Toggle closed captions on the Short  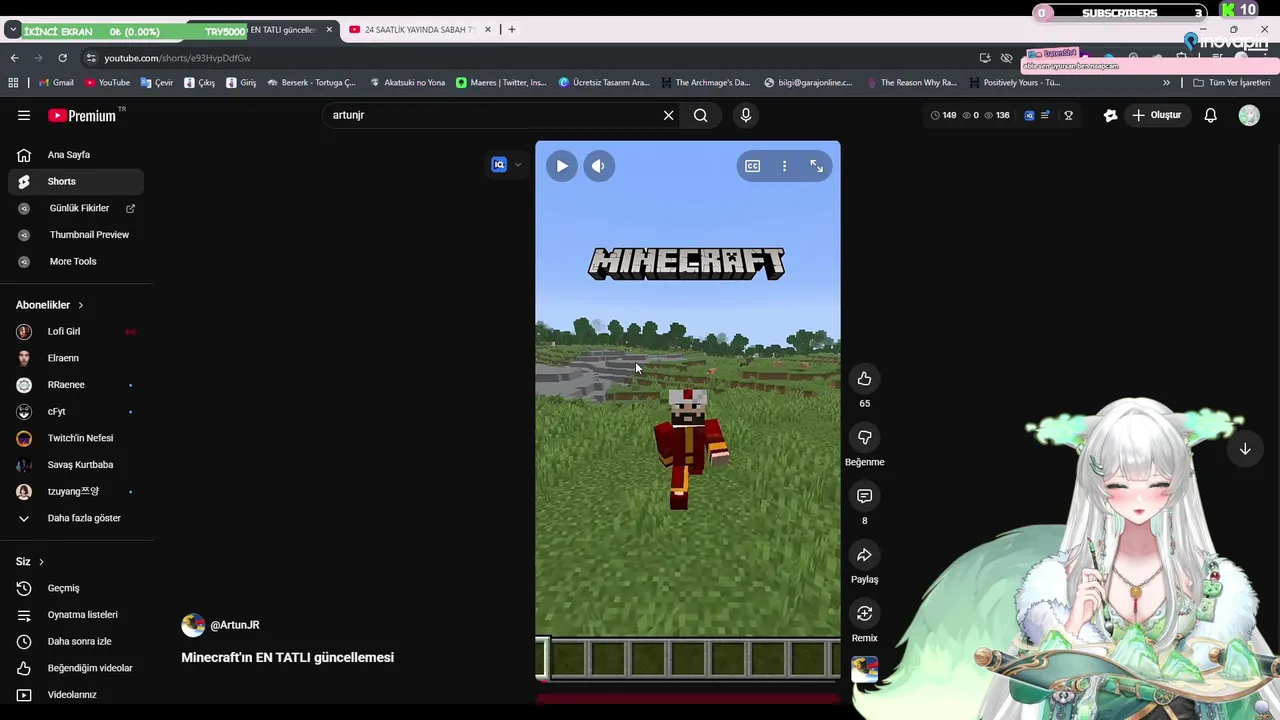752,166
